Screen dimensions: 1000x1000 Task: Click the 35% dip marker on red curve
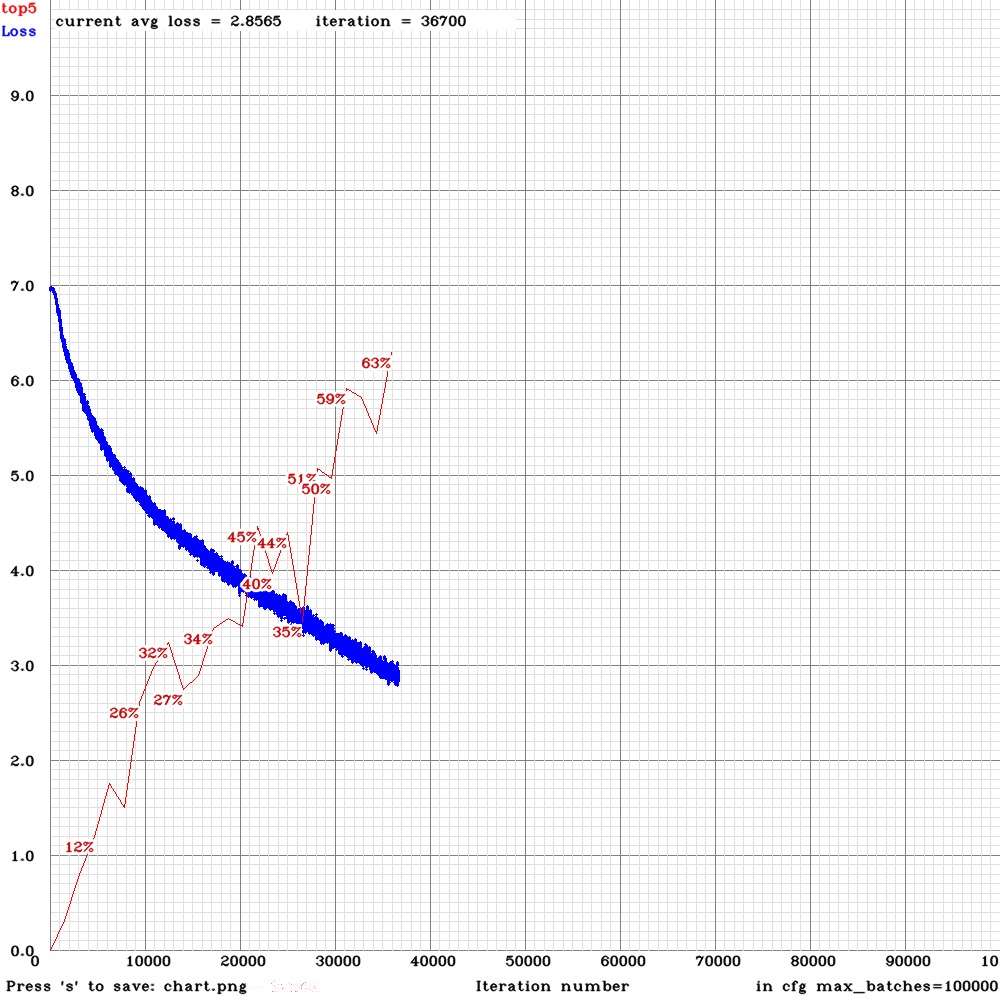286,633
